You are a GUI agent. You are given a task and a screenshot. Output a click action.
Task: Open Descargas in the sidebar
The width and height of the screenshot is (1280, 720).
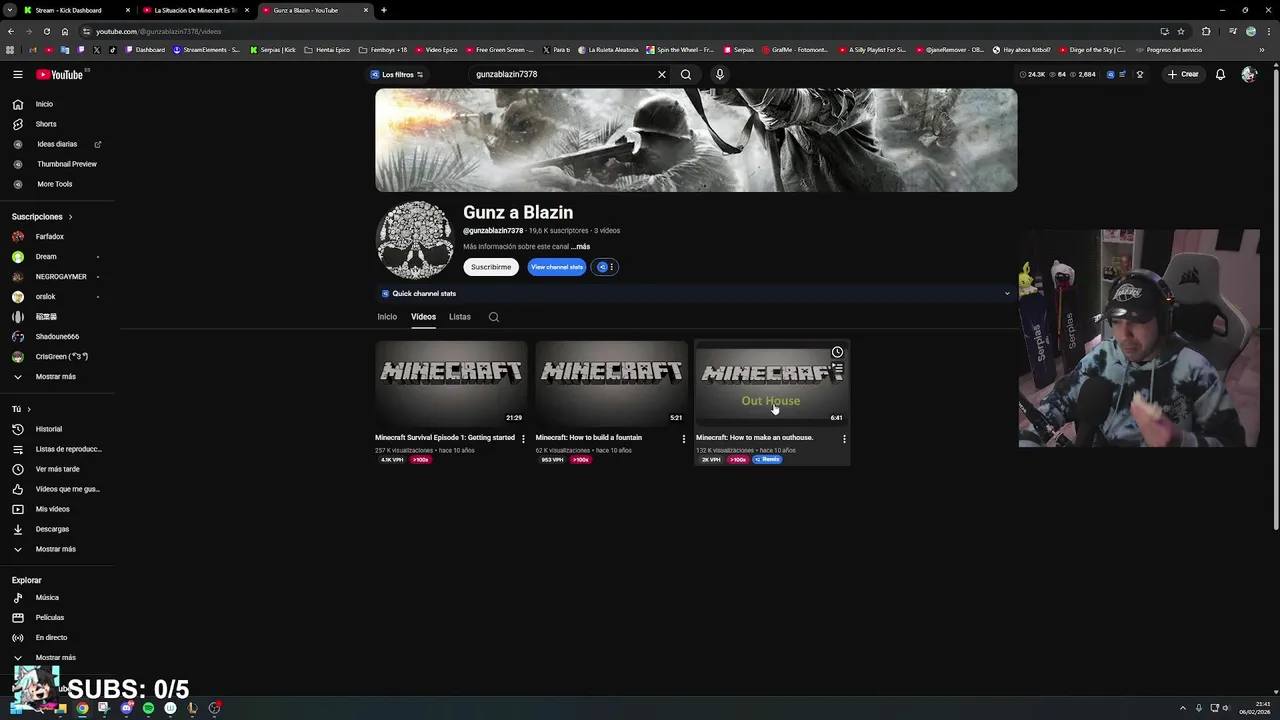tap(52, 529)
